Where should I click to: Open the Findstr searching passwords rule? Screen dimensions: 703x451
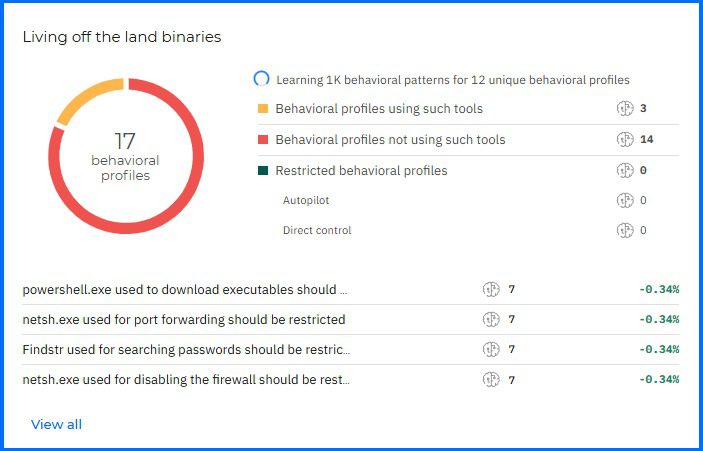[x=185, y=350]
